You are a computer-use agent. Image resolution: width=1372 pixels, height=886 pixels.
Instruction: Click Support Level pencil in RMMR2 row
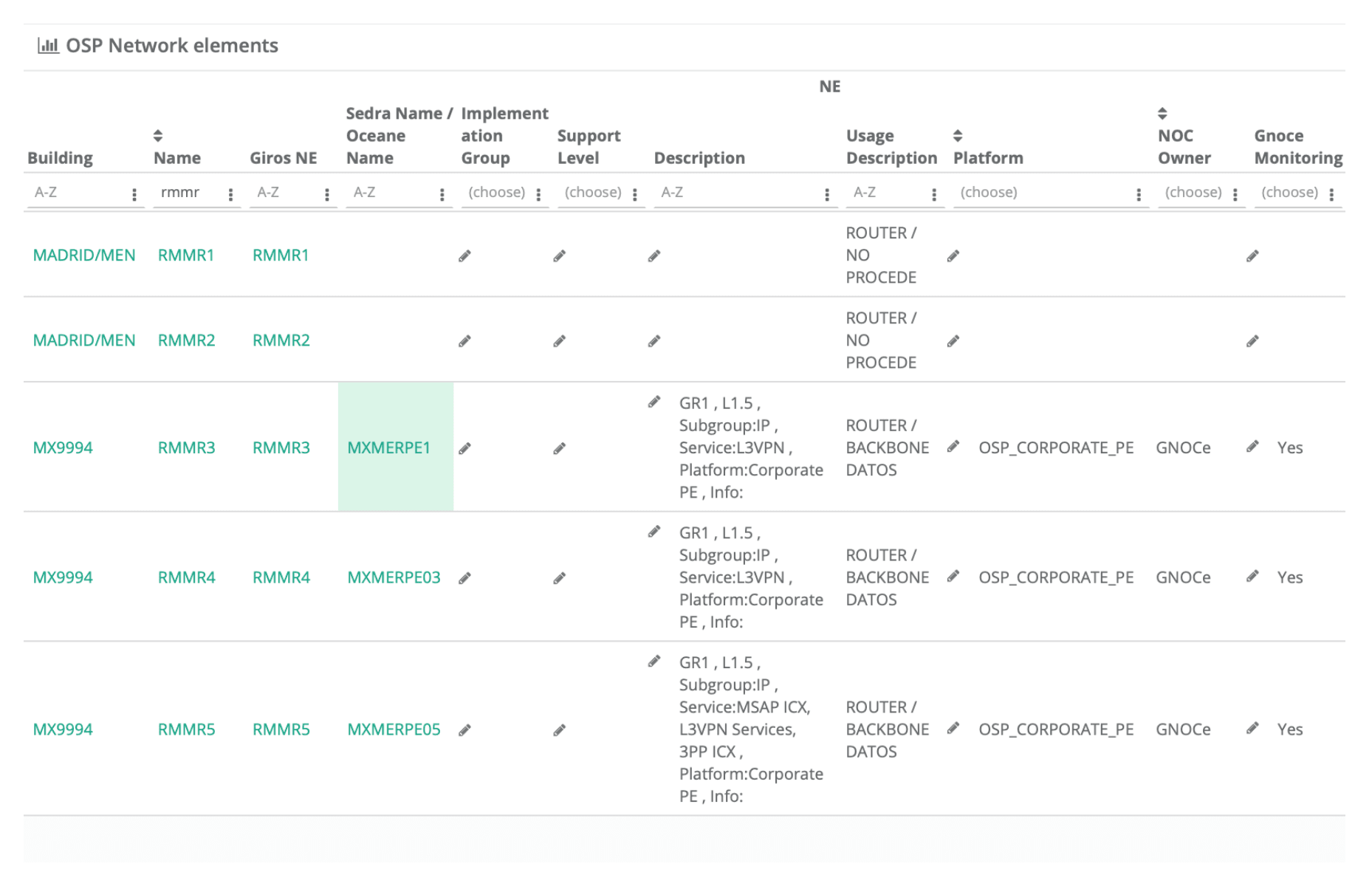click(560, 341)
